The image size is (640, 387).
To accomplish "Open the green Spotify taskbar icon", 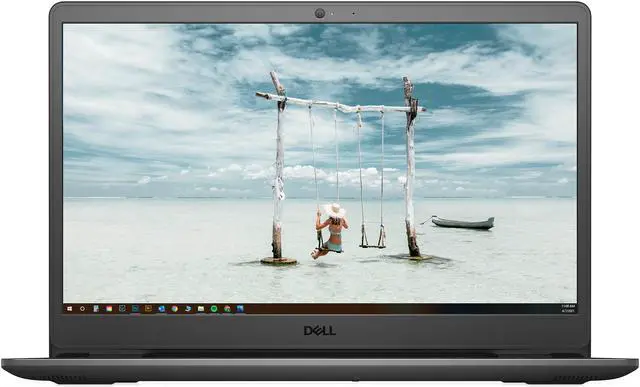I will click(214, 309).
